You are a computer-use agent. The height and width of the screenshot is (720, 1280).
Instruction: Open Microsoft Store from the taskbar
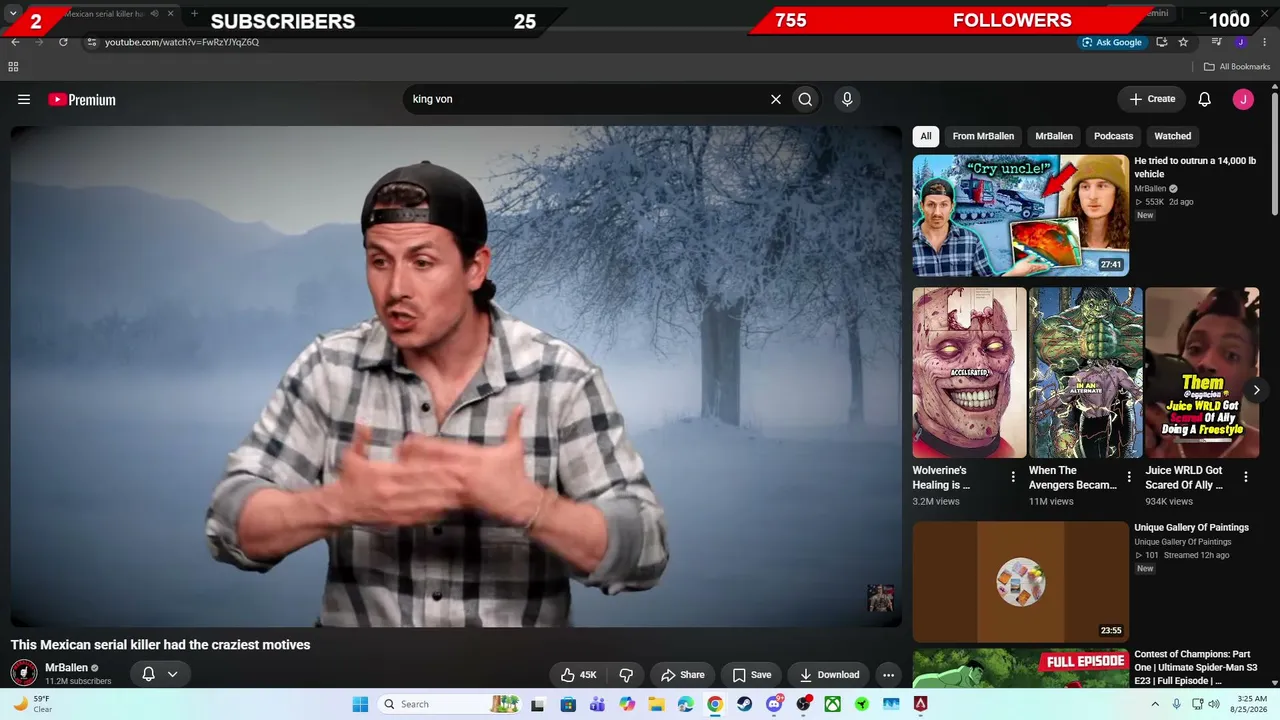[x=568, y=704]
